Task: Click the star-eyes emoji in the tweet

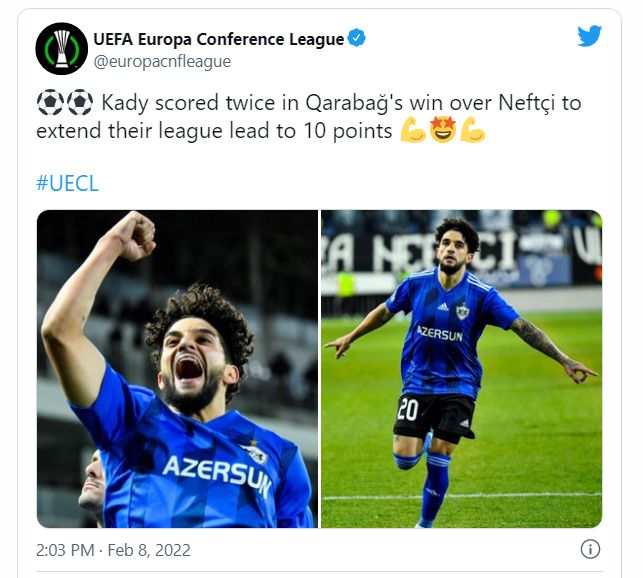Action: pos(443,130)
